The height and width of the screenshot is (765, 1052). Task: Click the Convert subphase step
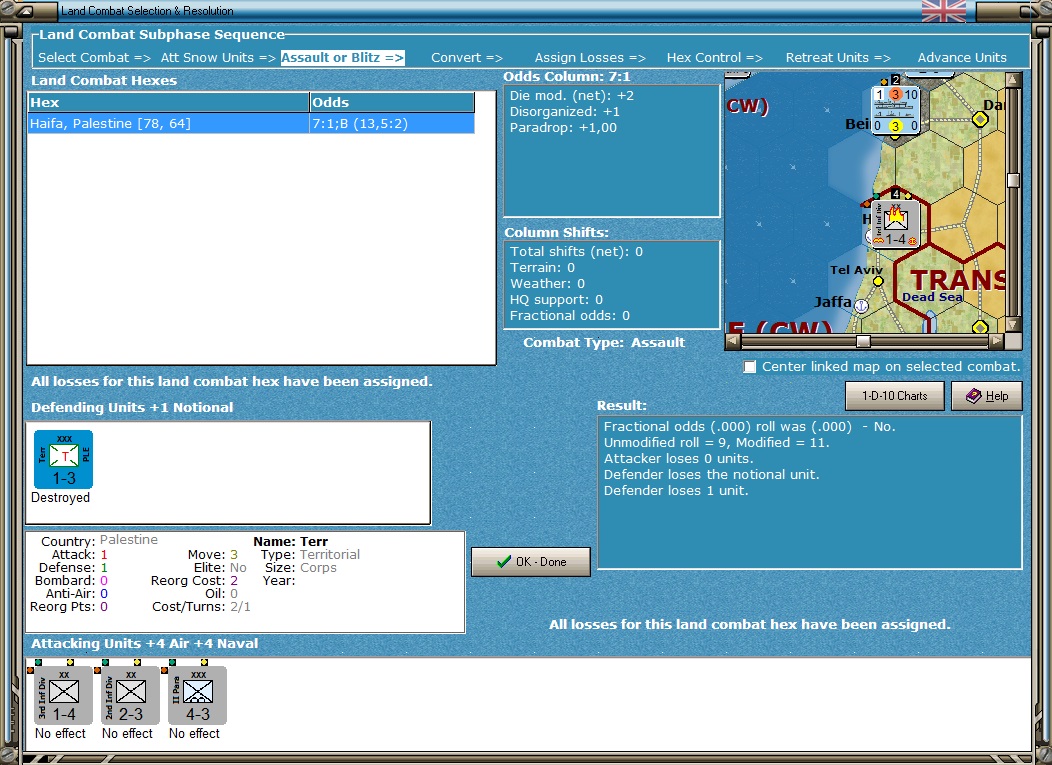[467, 58]
